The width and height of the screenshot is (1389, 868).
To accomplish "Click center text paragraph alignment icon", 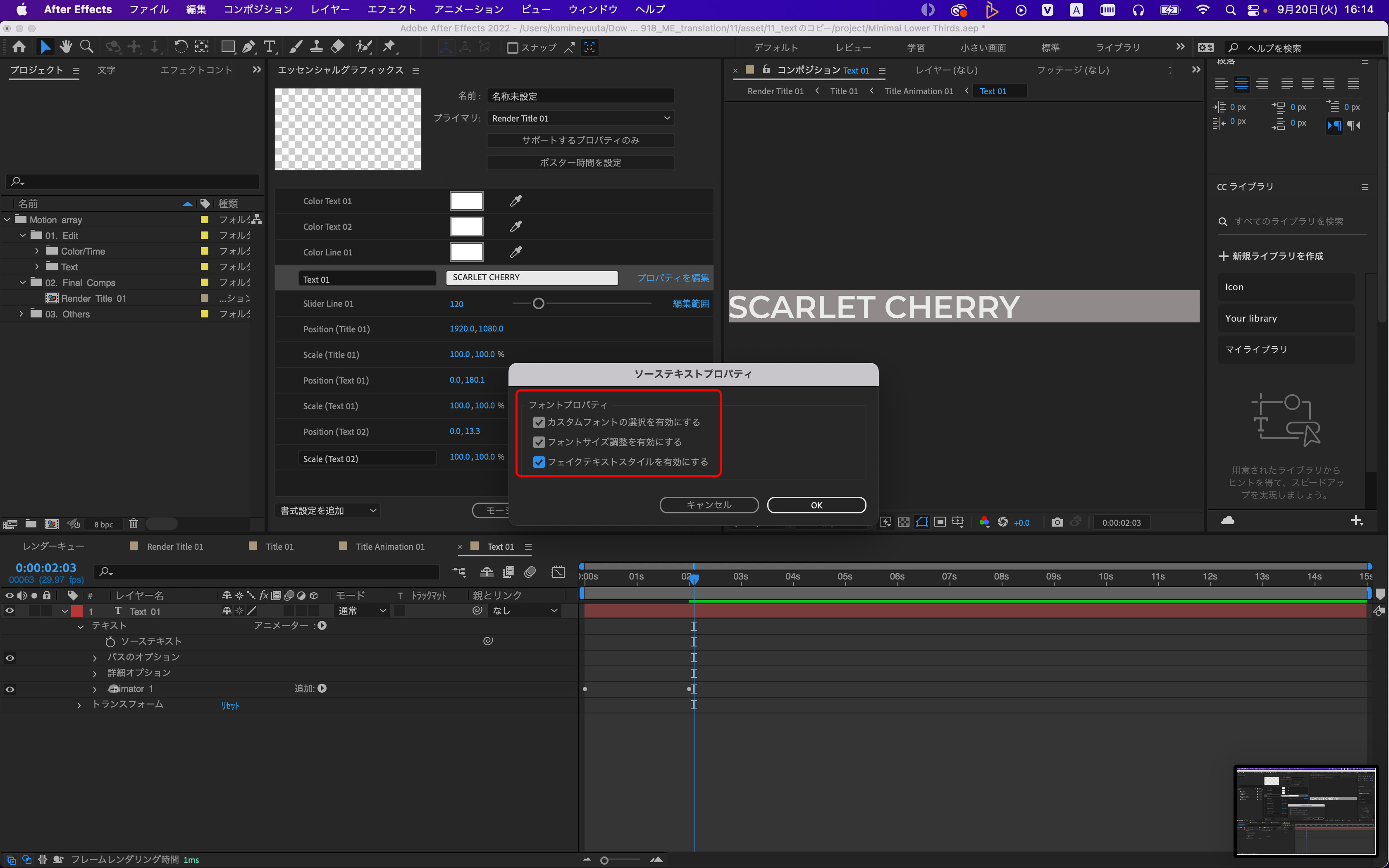I will pos(1241,84).
